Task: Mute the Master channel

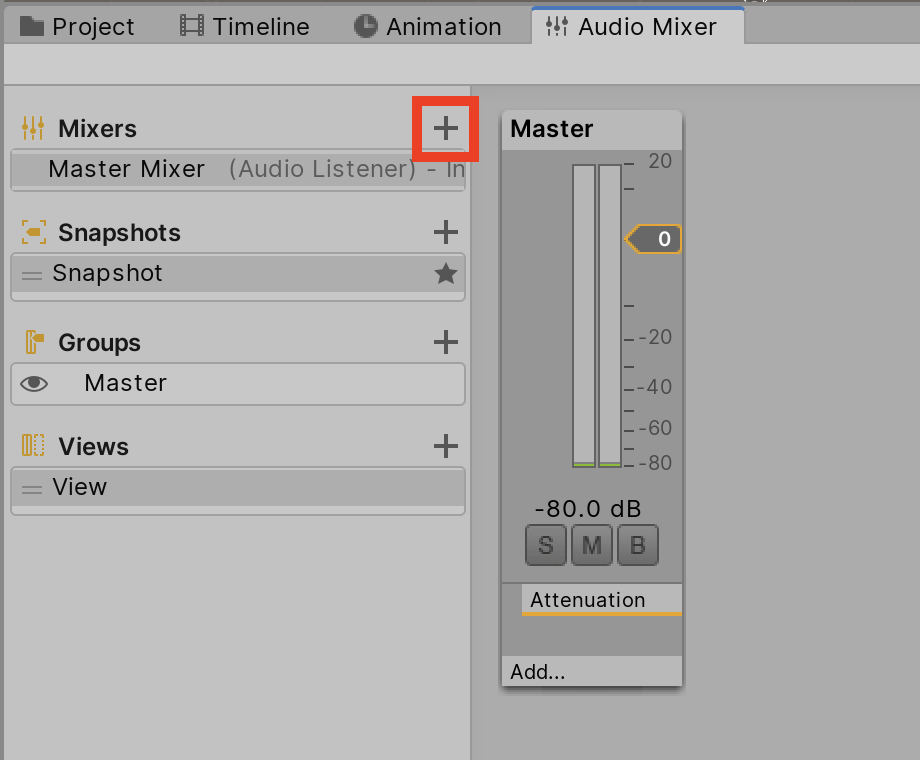Action: pos(592,545)
